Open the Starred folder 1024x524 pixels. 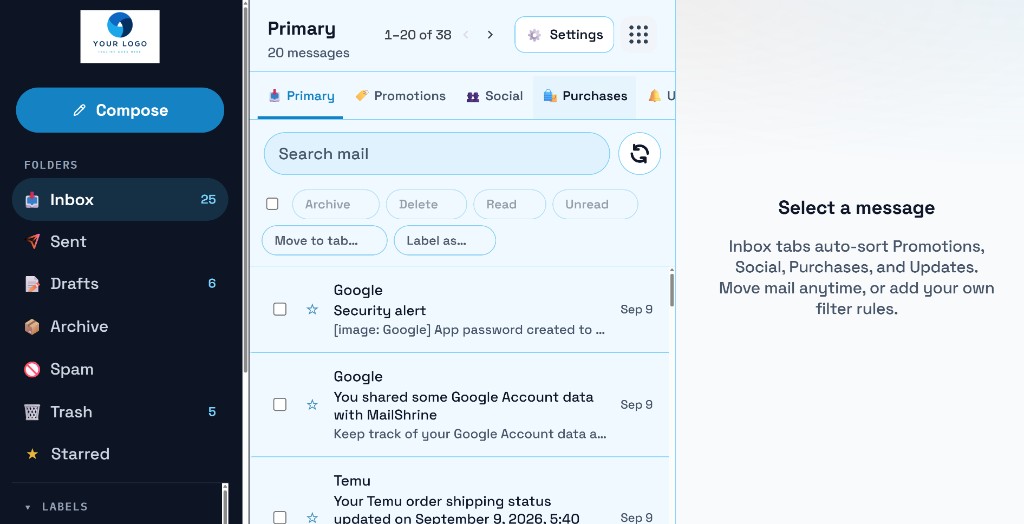[120, 454]
